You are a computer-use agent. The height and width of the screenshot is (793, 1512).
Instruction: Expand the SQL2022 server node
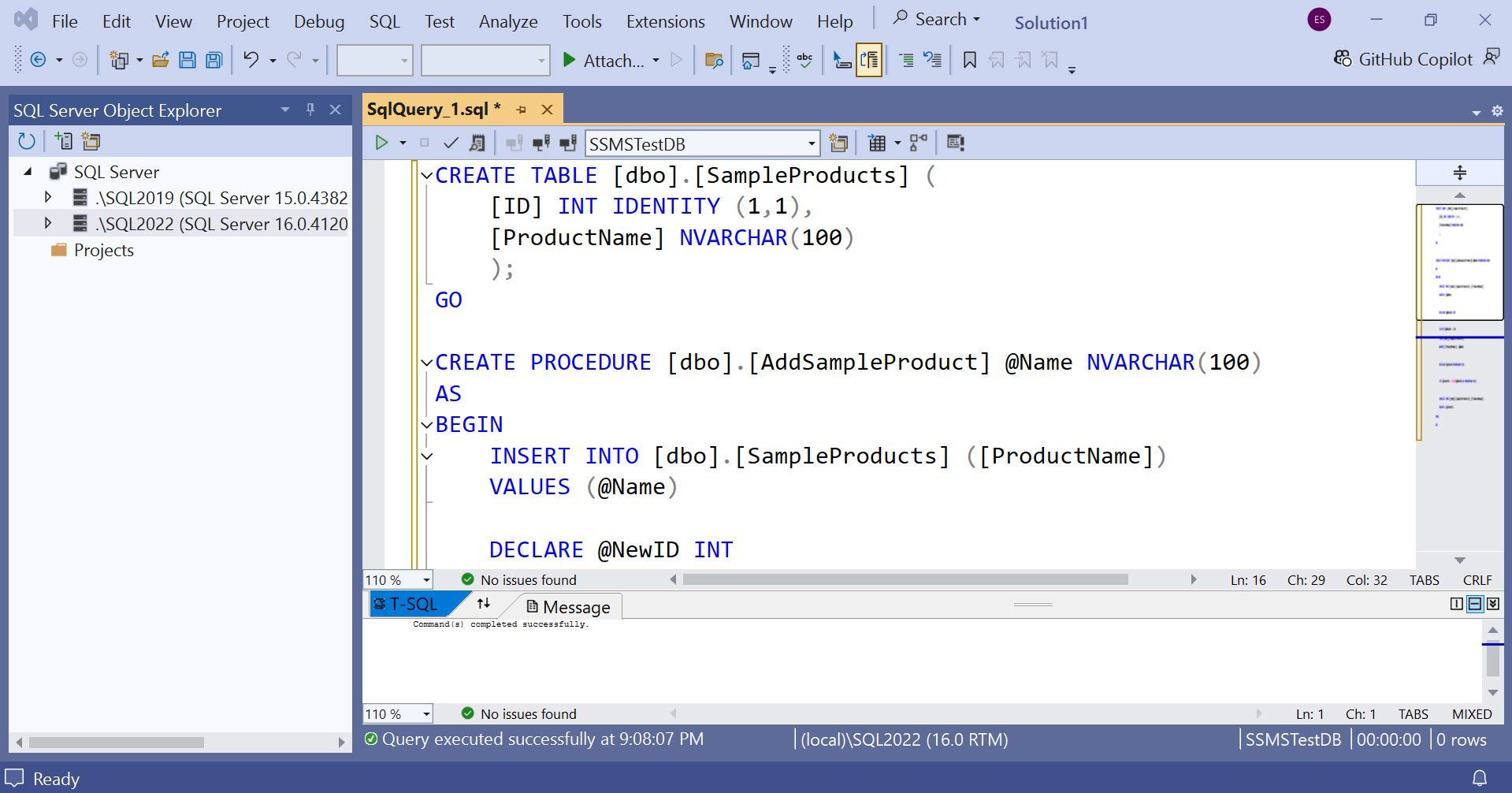[48, 223]
